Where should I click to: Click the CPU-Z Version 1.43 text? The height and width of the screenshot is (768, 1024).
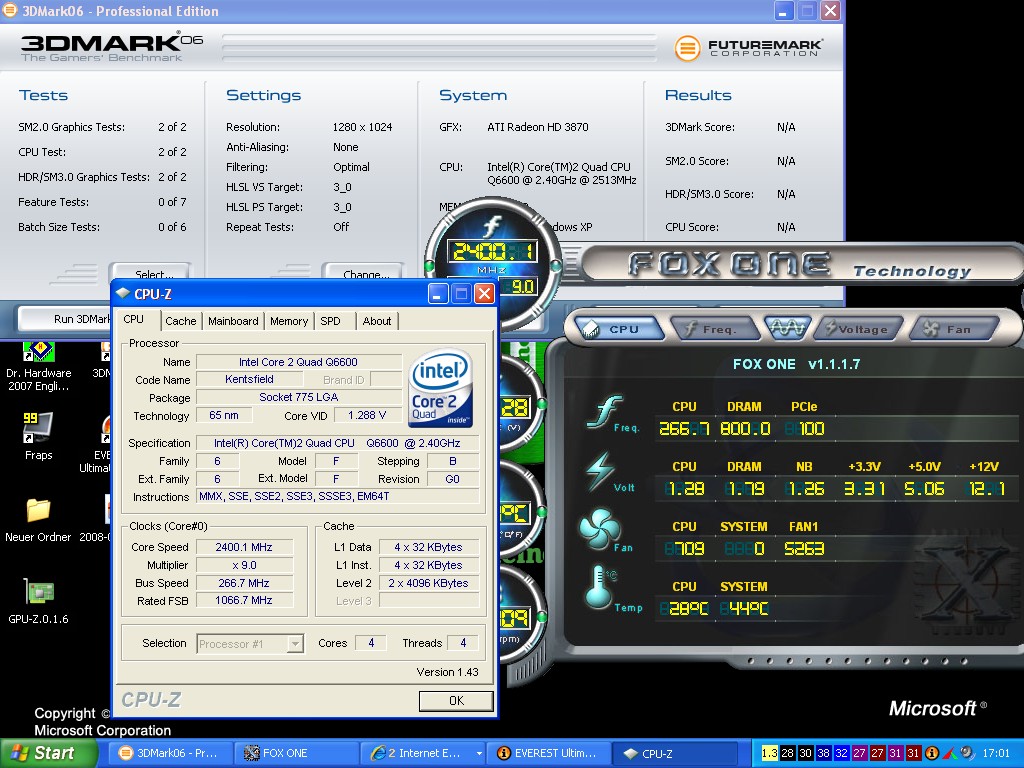[447, 672]
